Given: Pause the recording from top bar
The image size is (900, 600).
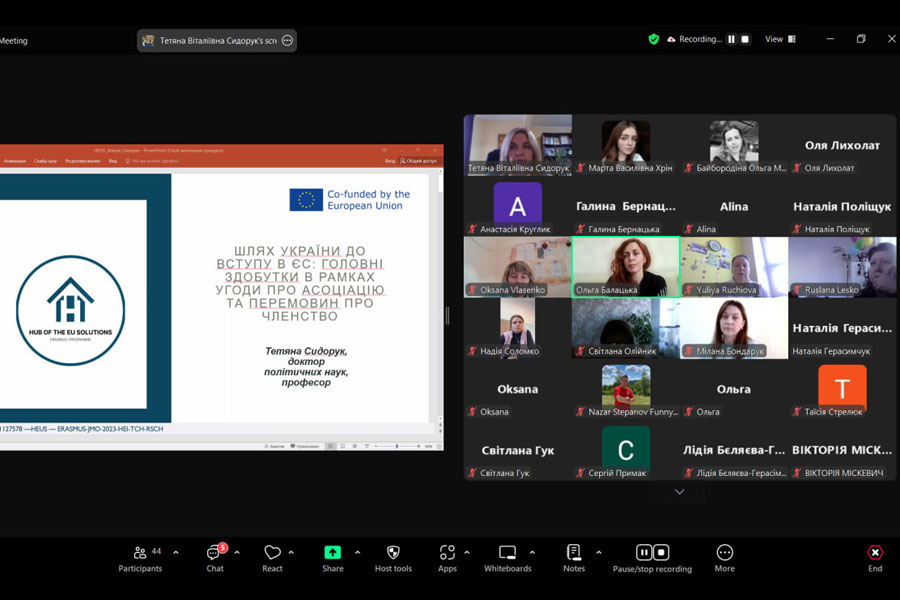Looking at the screenshot, I should 732,39.
